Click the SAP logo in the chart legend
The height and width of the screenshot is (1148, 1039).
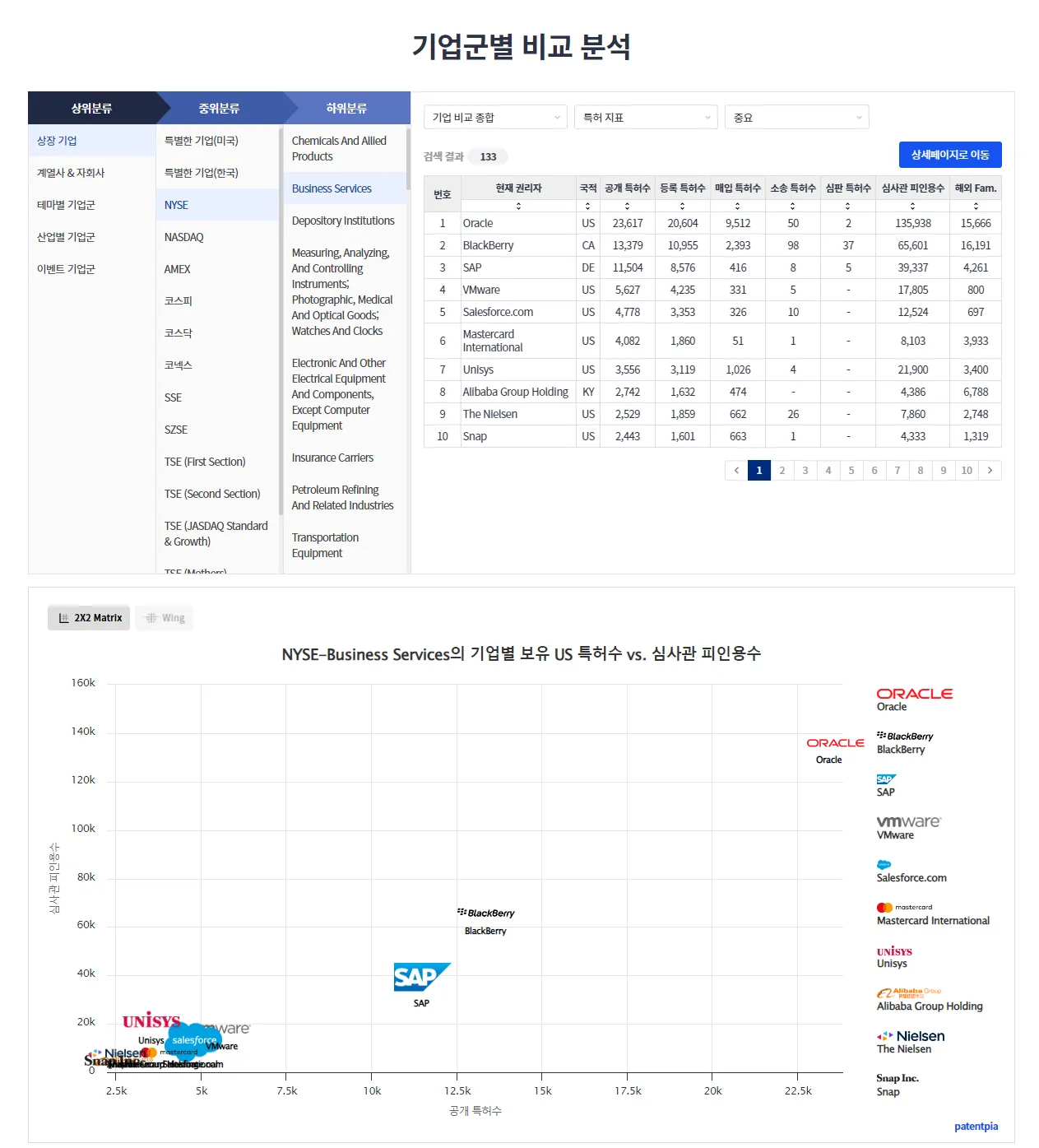(886, 779)
